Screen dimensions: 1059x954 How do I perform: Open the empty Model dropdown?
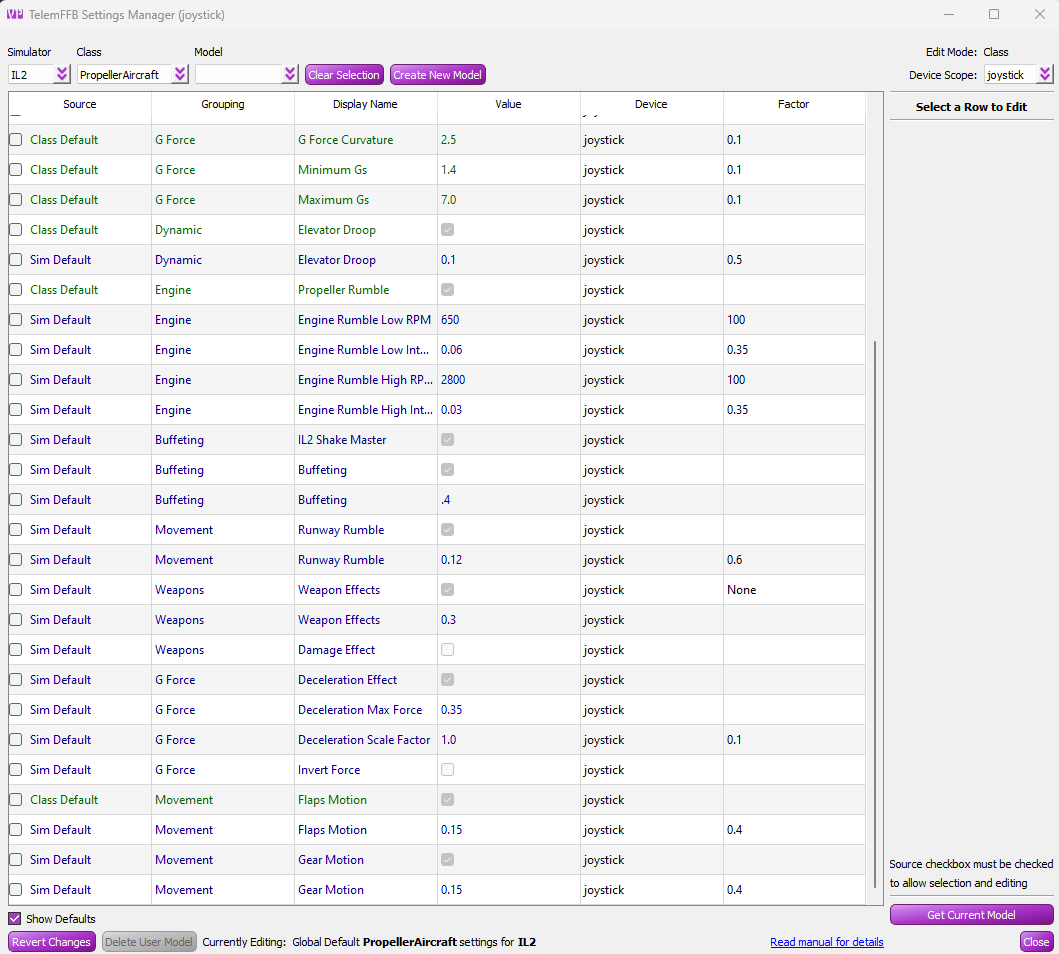pyautogui.click(x=246, y=74)
